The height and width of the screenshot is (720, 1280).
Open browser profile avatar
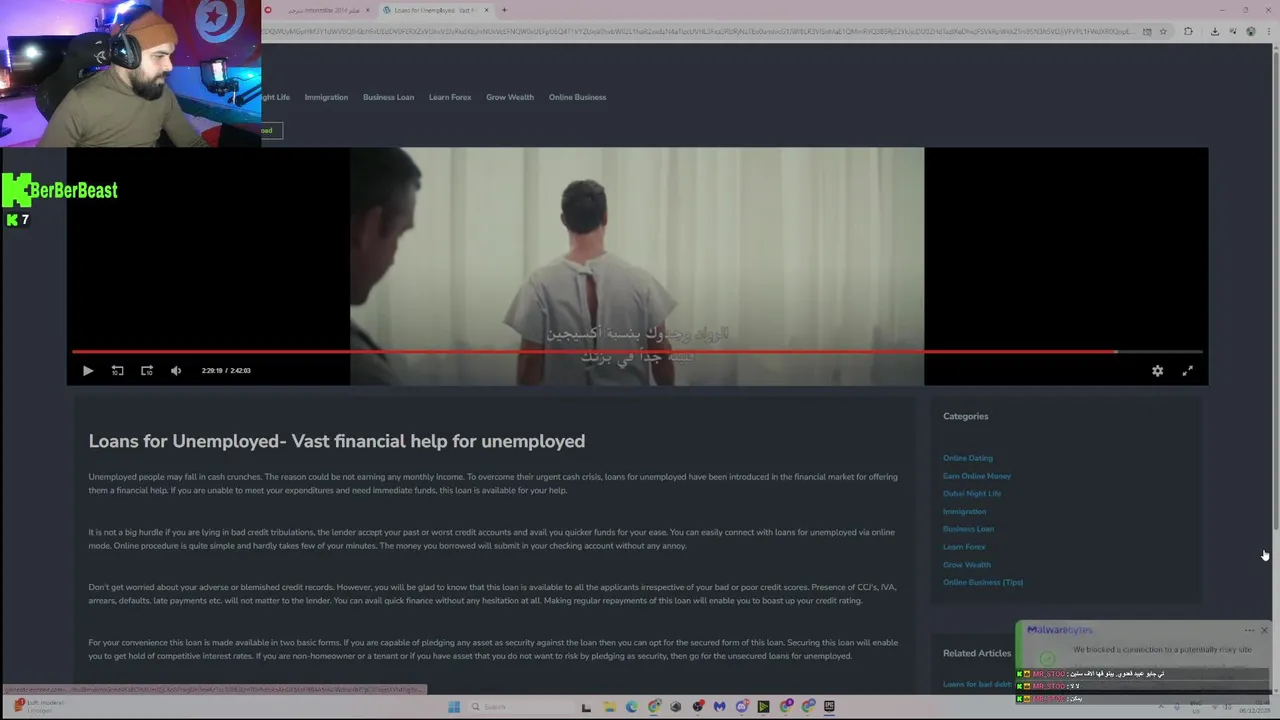point(1251,31)
